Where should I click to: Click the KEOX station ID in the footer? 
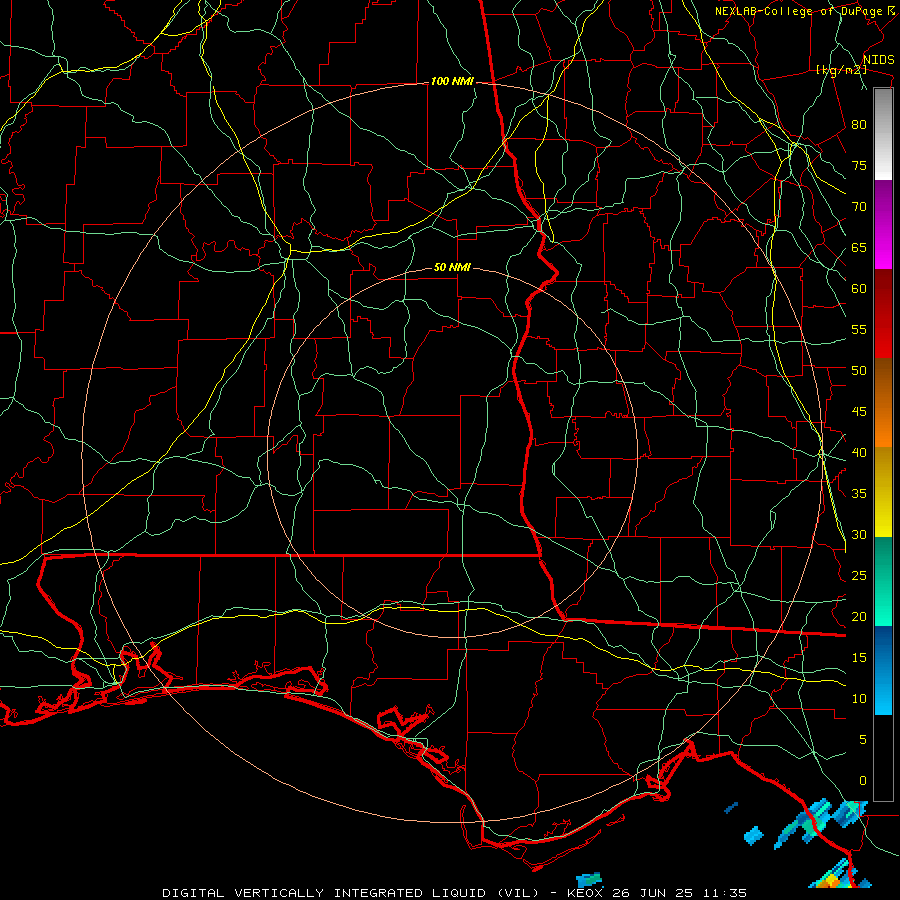[586, 893]
